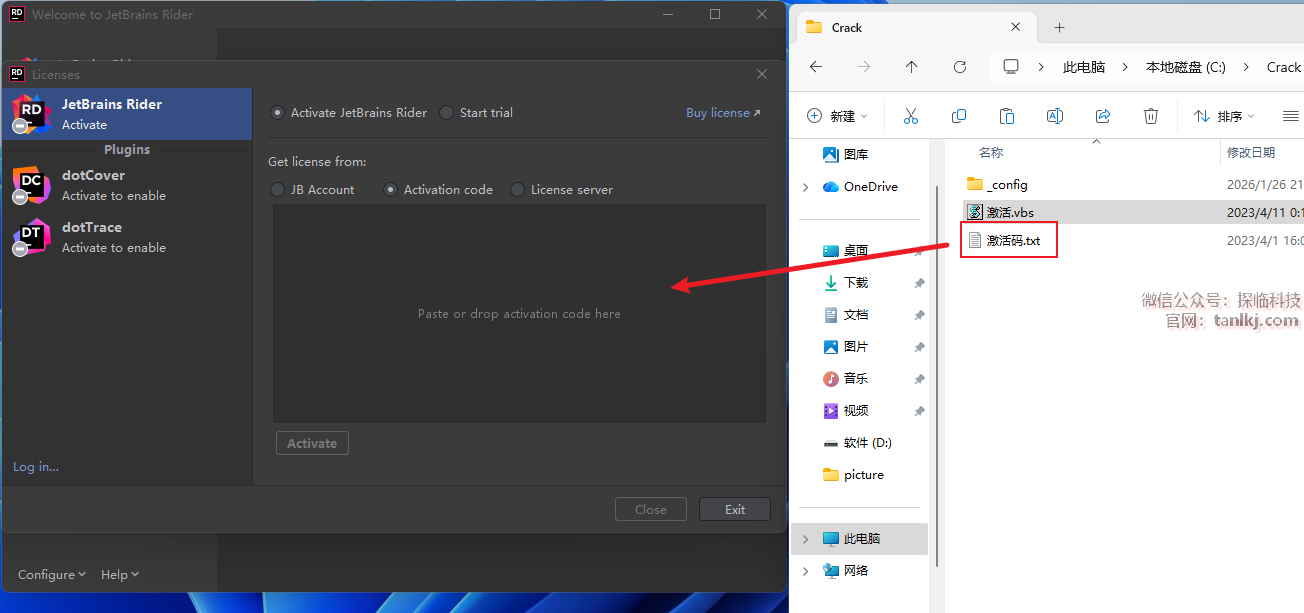Click the Log in... link

[36, 467]
